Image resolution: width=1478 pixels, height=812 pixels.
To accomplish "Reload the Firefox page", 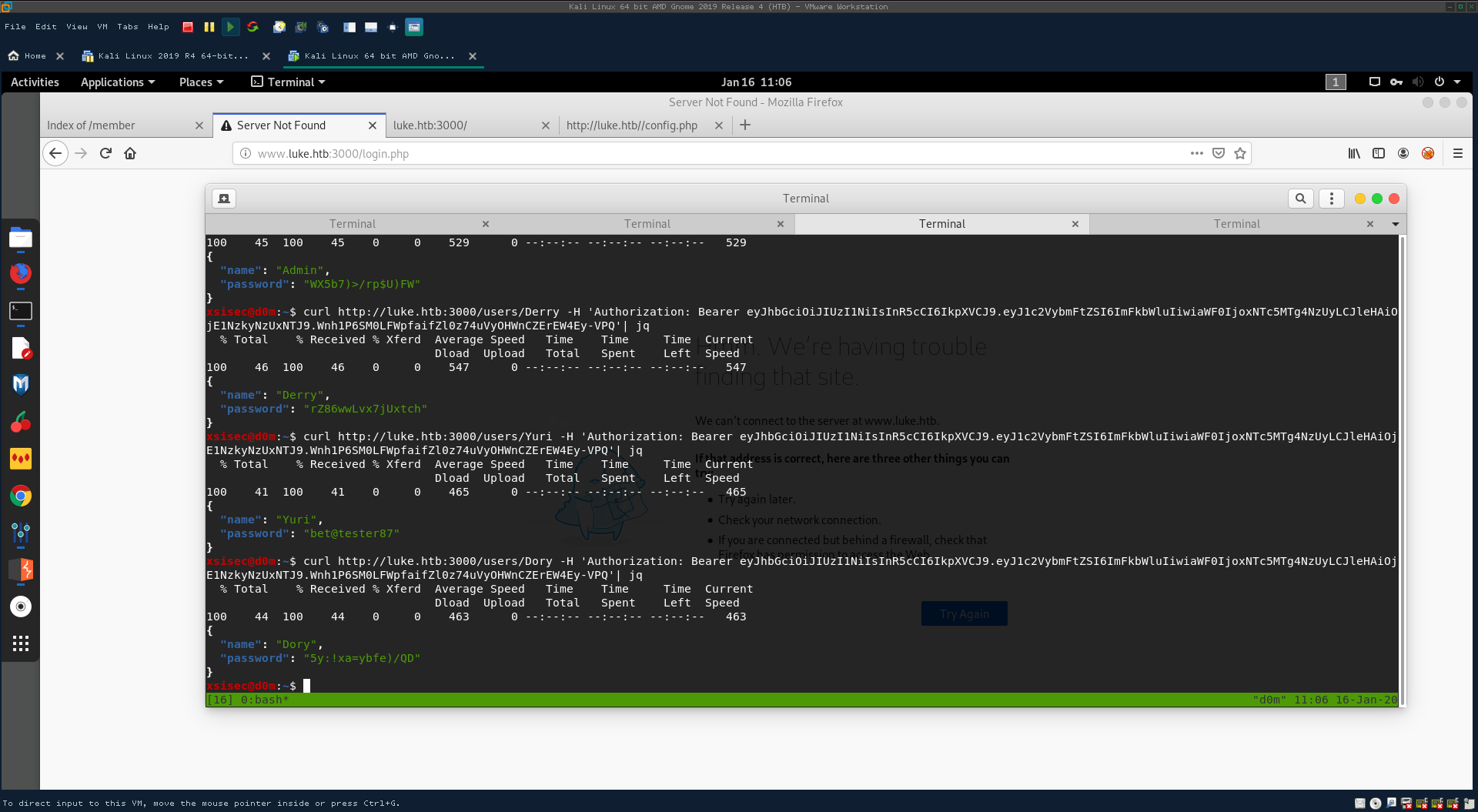I will (x=106, y=153).
